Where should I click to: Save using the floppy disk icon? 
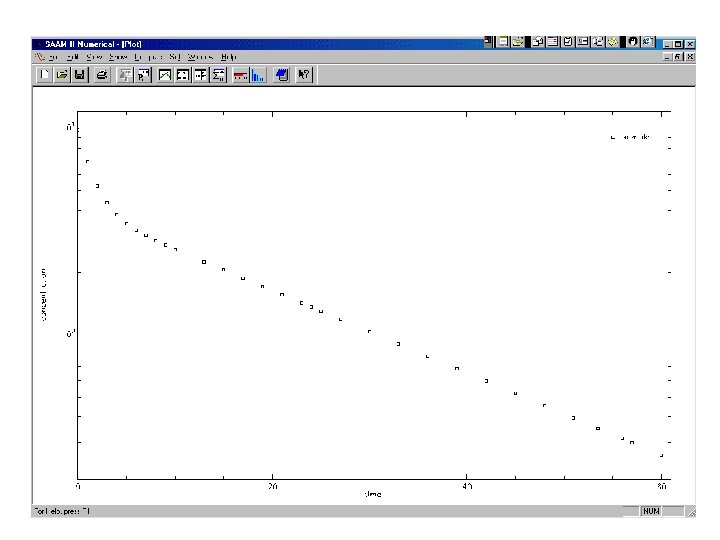(x=79, y=75)
